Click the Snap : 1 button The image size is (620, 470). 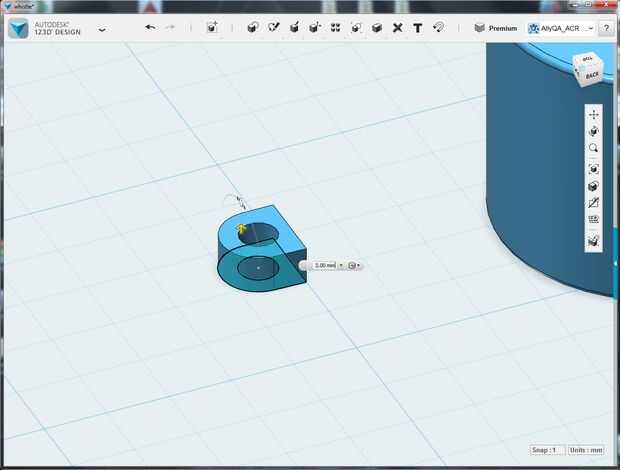point(546,451)
